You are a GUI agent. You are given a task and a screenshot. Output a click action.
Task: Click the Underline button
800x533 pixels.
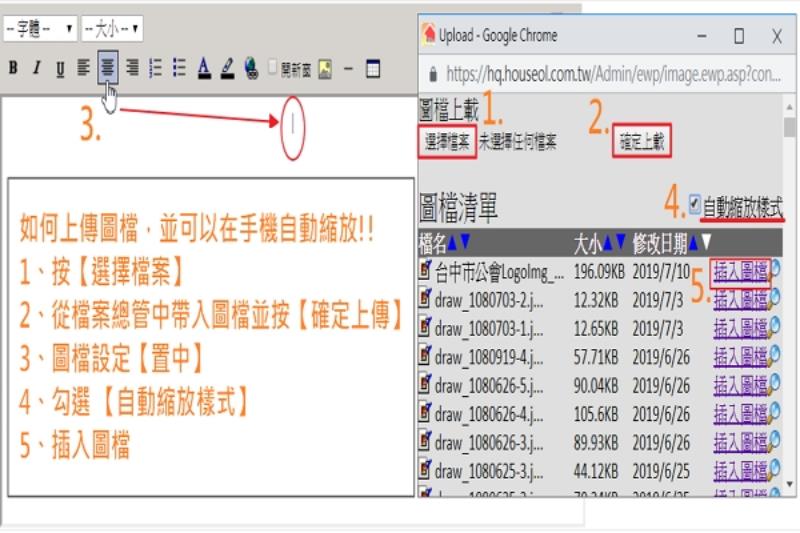60,69
